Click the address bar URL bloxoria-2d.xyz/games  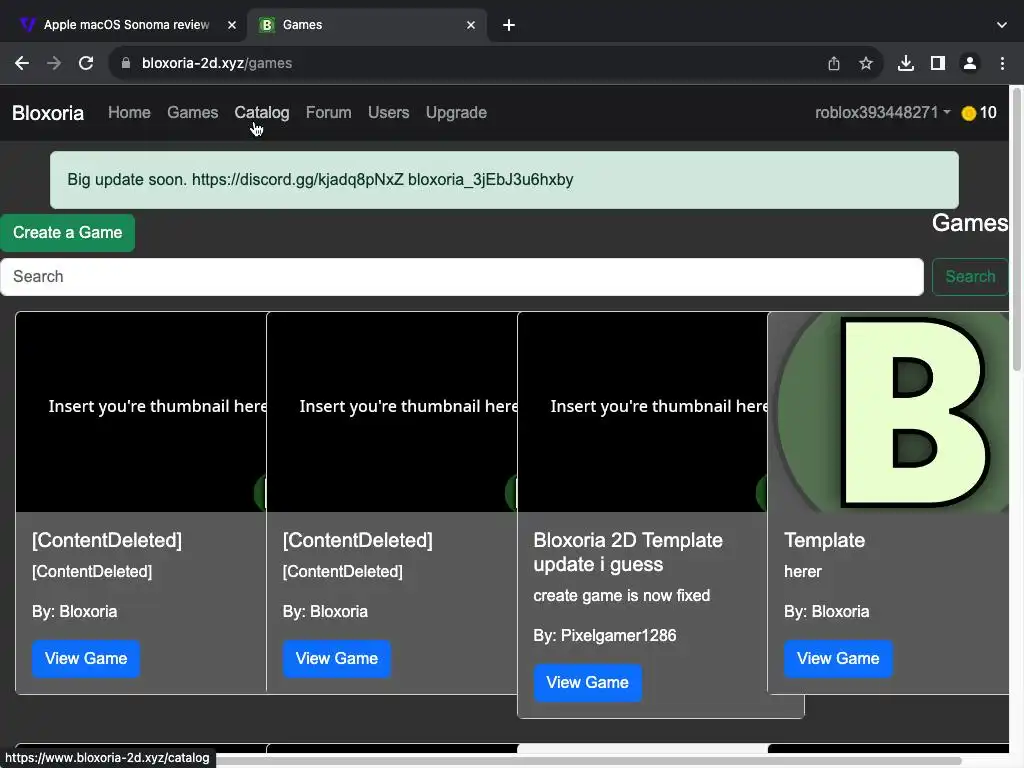pyautogui.click(x=217, y=63)
